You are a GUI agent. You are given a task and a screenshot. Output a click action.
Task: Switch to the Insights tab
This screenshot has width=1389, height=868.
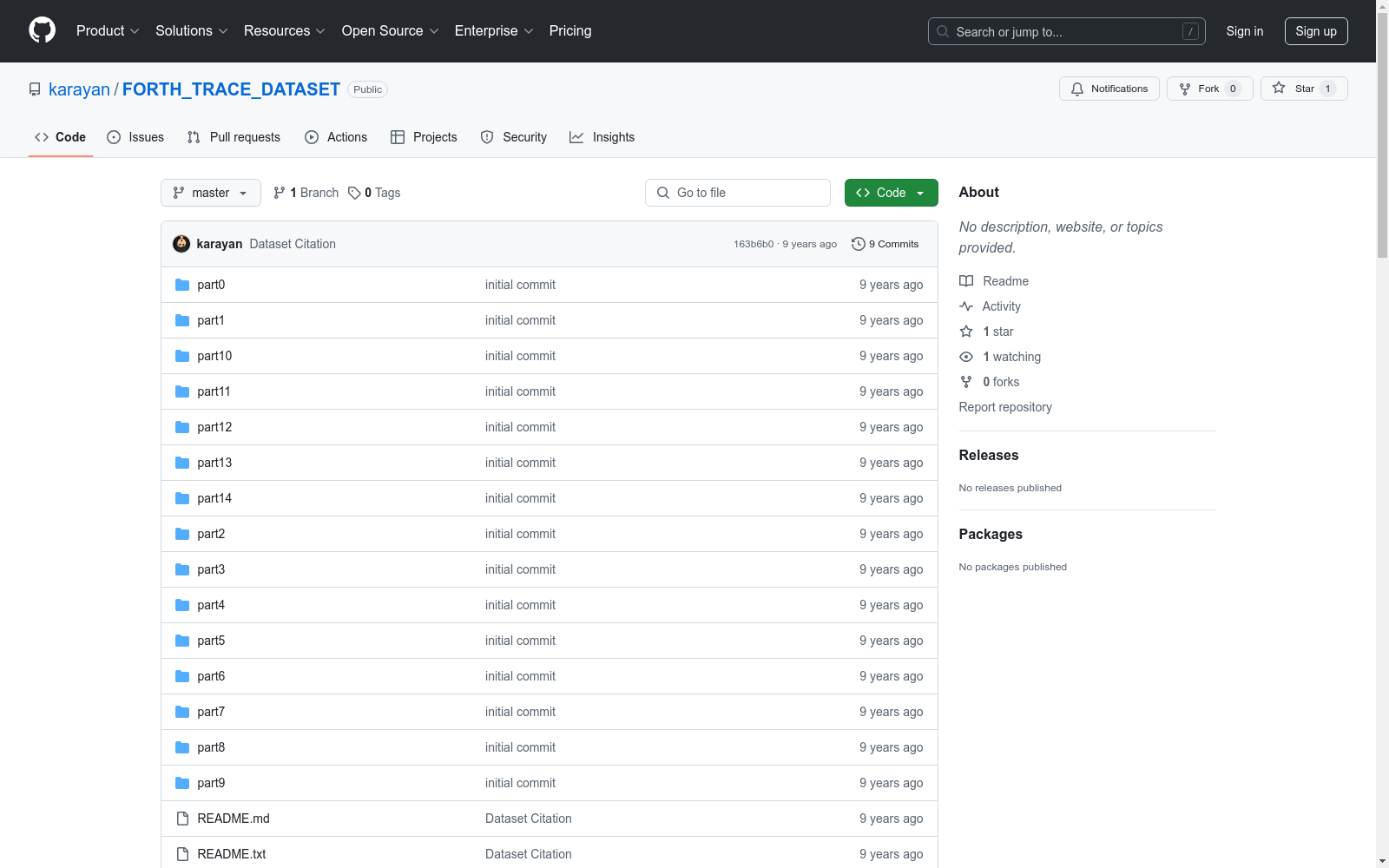coord(602,137)
